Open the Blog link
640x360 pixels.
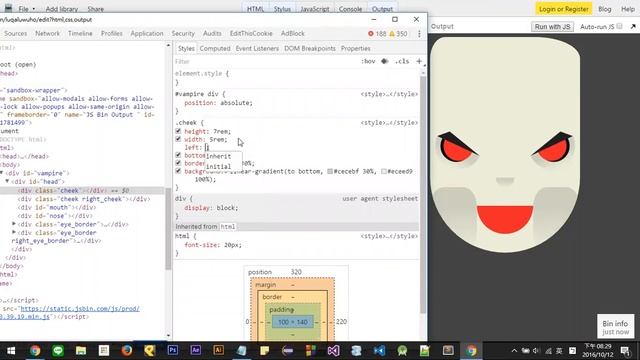click(x=604, y=9)
